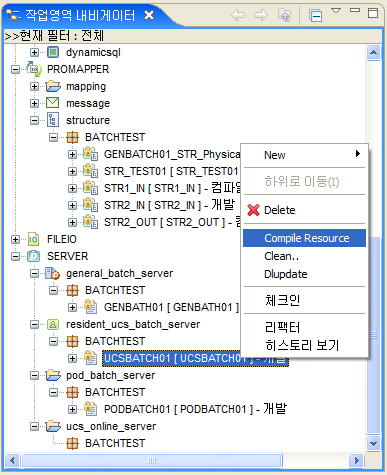Screen dimensions: 387x475
Task: Choose 히스토리 보기 from the context menu
Action: pyautogui.click(x=305, y=345)
